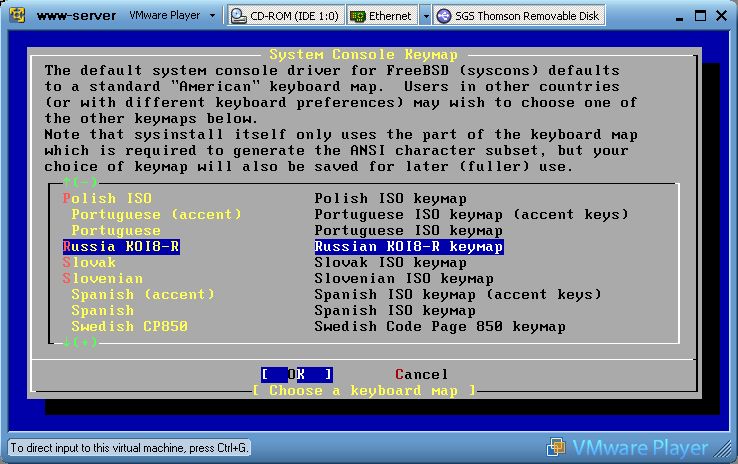738x464 pixels.
Task: Click the window resize grip corner
Action: coord(722,448)
